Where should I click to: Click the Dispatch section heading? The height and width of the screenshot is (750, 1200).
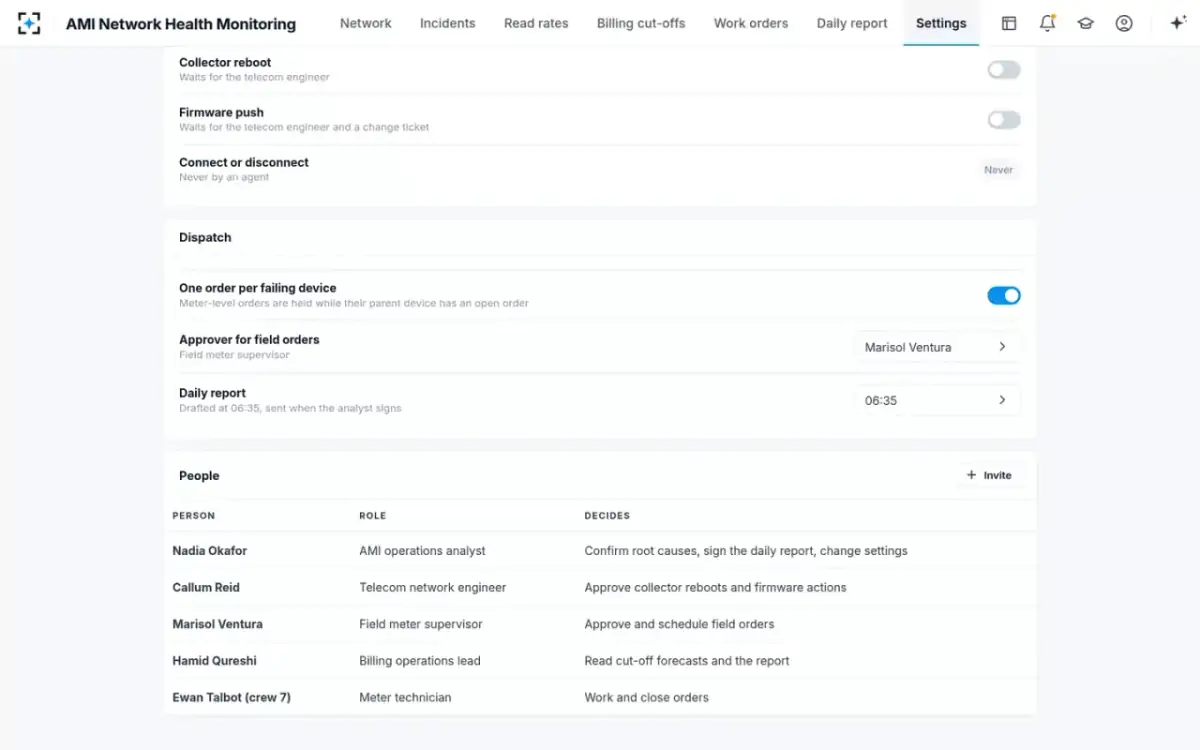pyautogui.click(x=205, y=237)
